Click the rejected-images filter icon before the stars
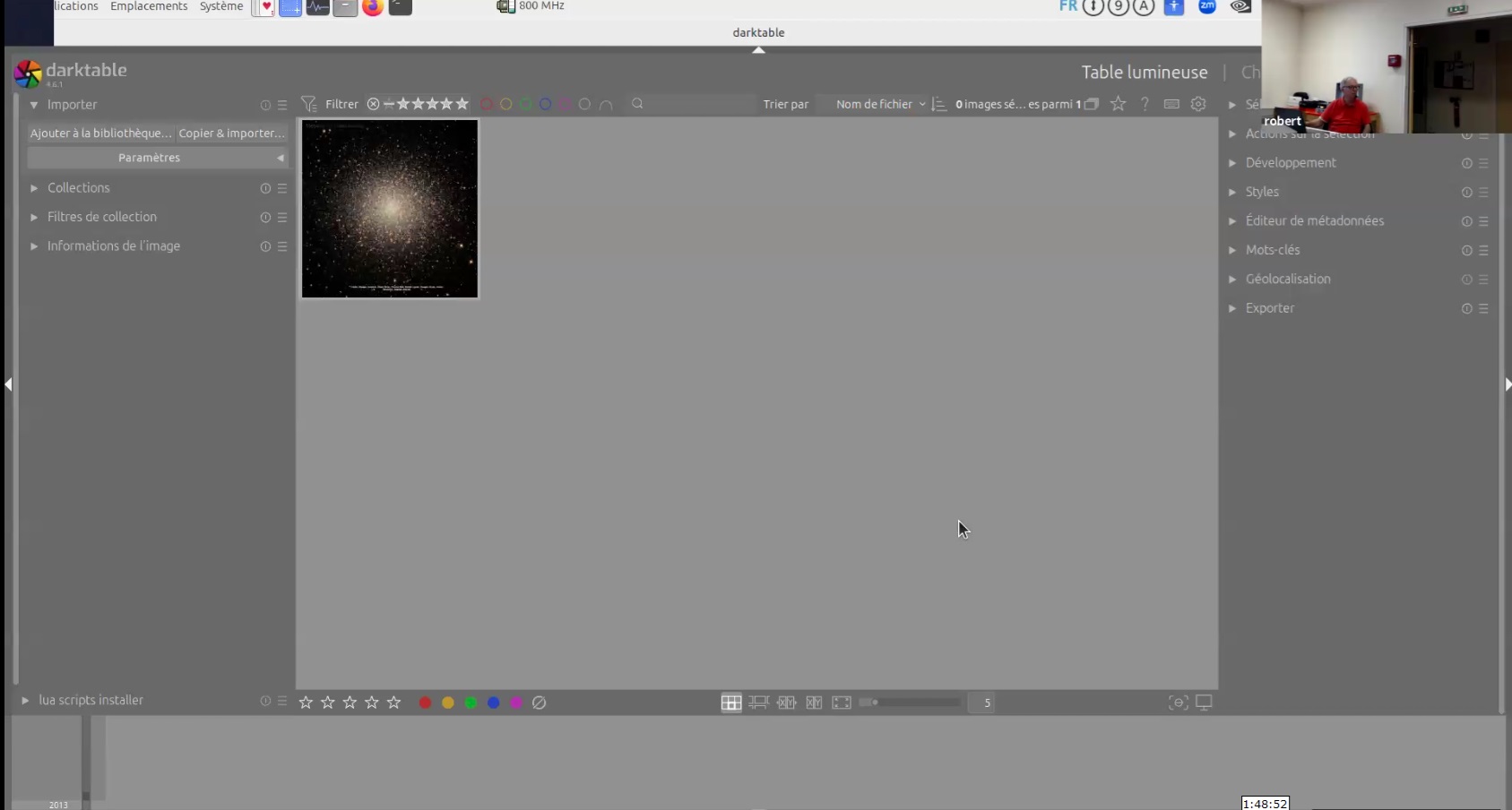The image size is (1512, 810). point(373,104)
